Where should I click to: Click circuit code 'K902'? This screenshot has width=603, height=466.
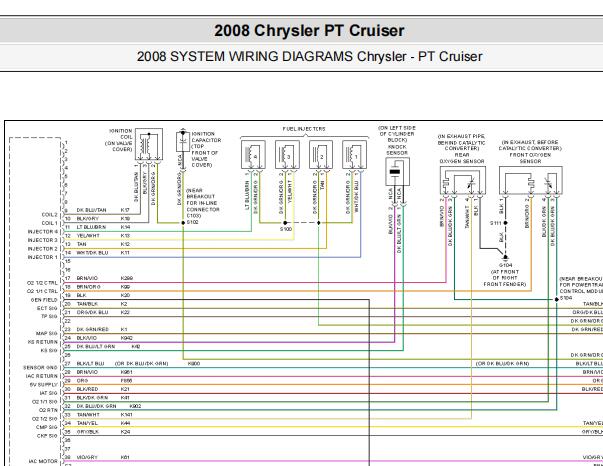tap(135, 406)
